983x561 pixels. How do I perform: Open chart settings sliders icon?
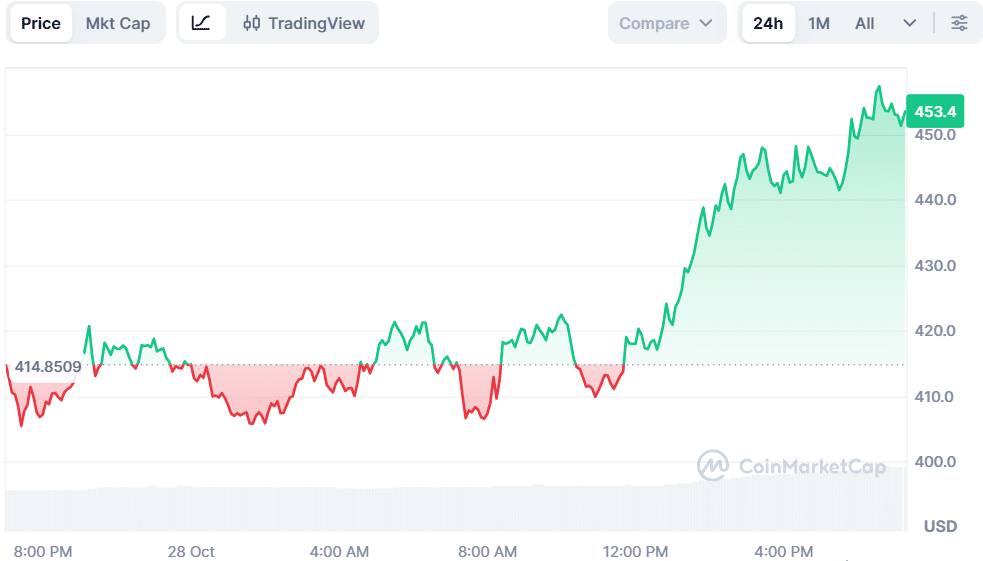(959, 23)
